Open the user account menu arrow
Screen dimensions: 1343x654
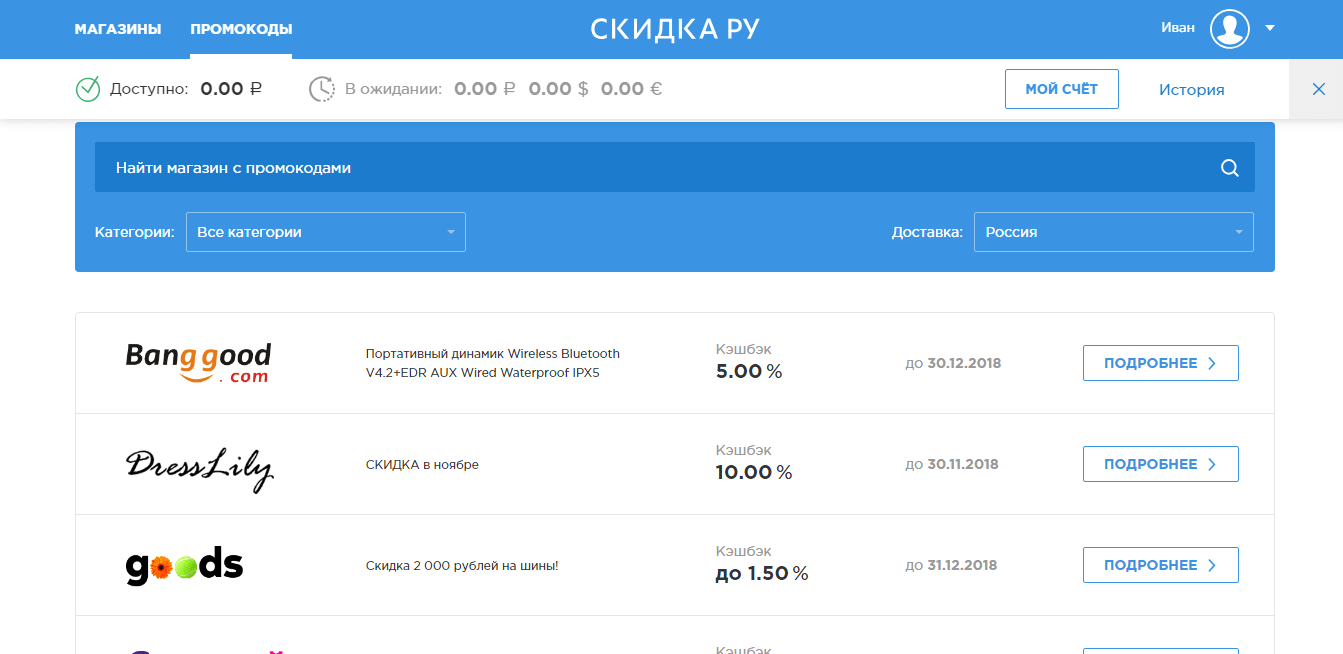(x=1270, y=28)
